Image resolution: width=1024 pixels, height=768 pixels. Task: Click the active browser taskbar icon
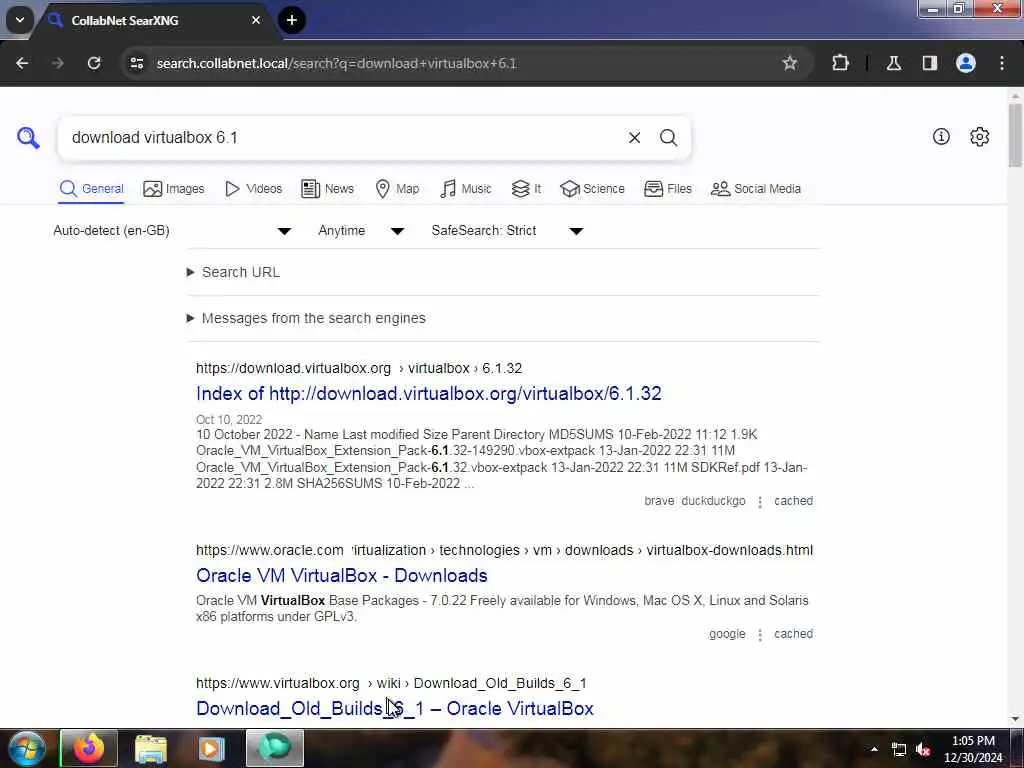pos(275,748)
